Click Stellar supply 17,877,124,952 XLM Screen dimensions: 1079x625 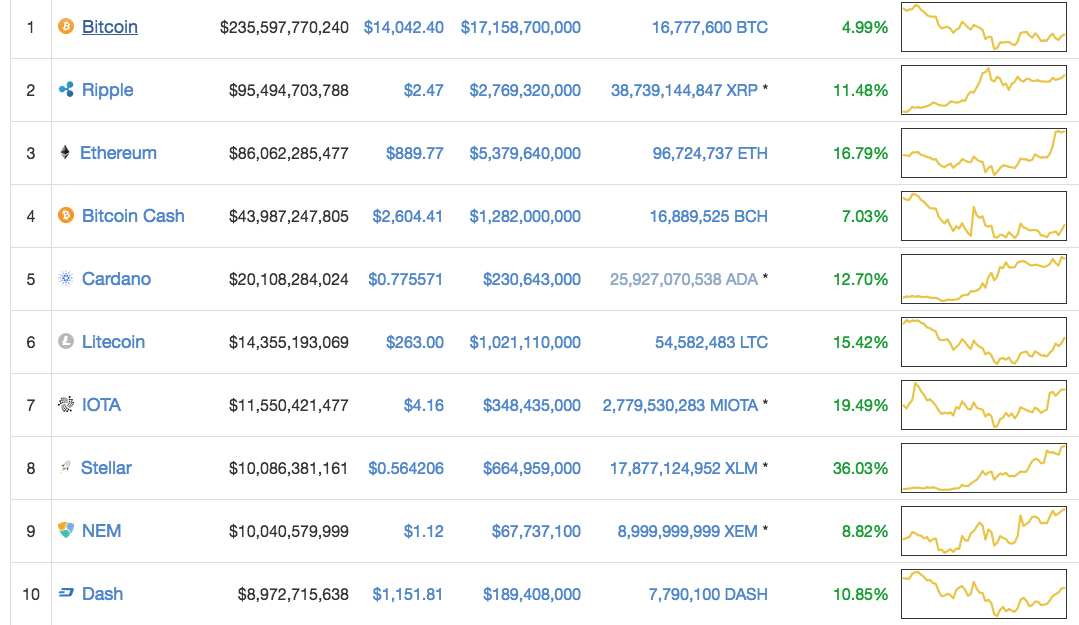tap(683, 468)
